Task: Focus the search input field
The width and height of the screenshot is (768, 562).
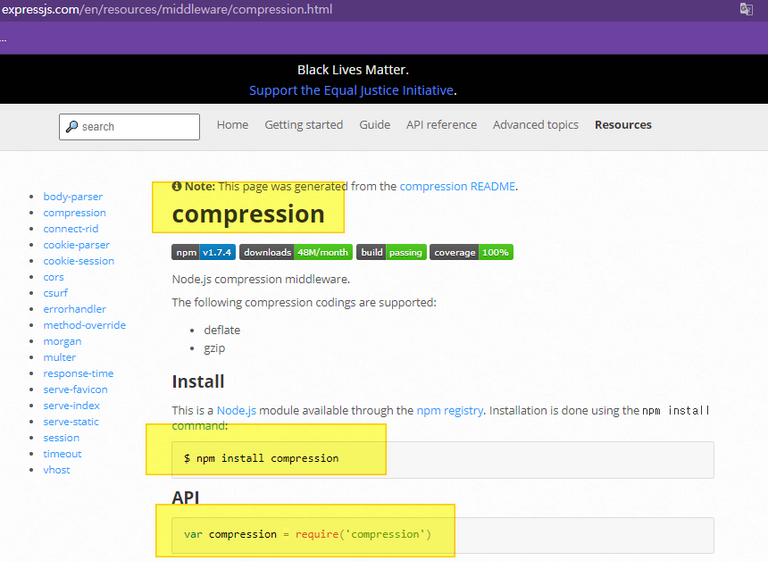Action: click(129, 127)
